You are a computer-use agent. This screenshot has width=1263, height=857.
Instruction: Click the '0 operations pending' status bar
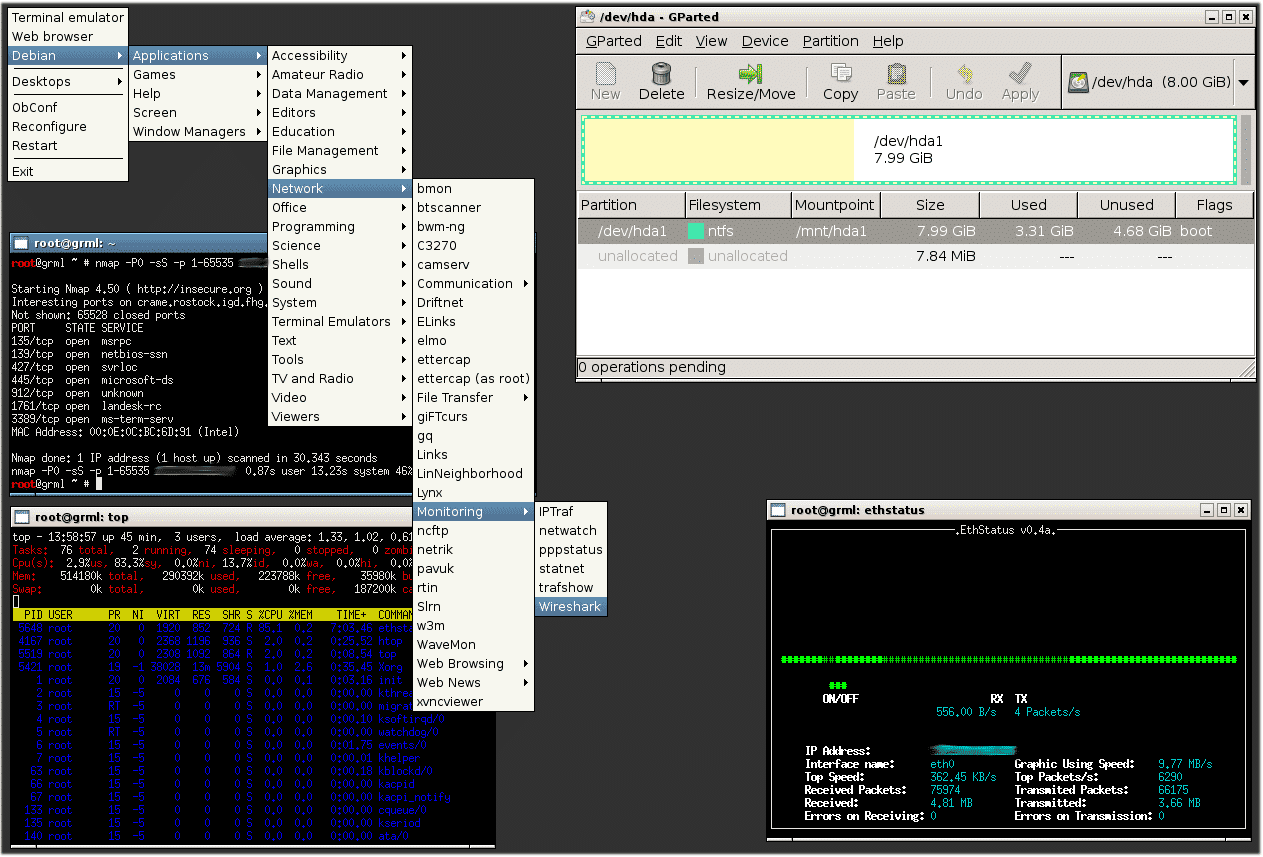pyautogui.click(x=915, y=368)
